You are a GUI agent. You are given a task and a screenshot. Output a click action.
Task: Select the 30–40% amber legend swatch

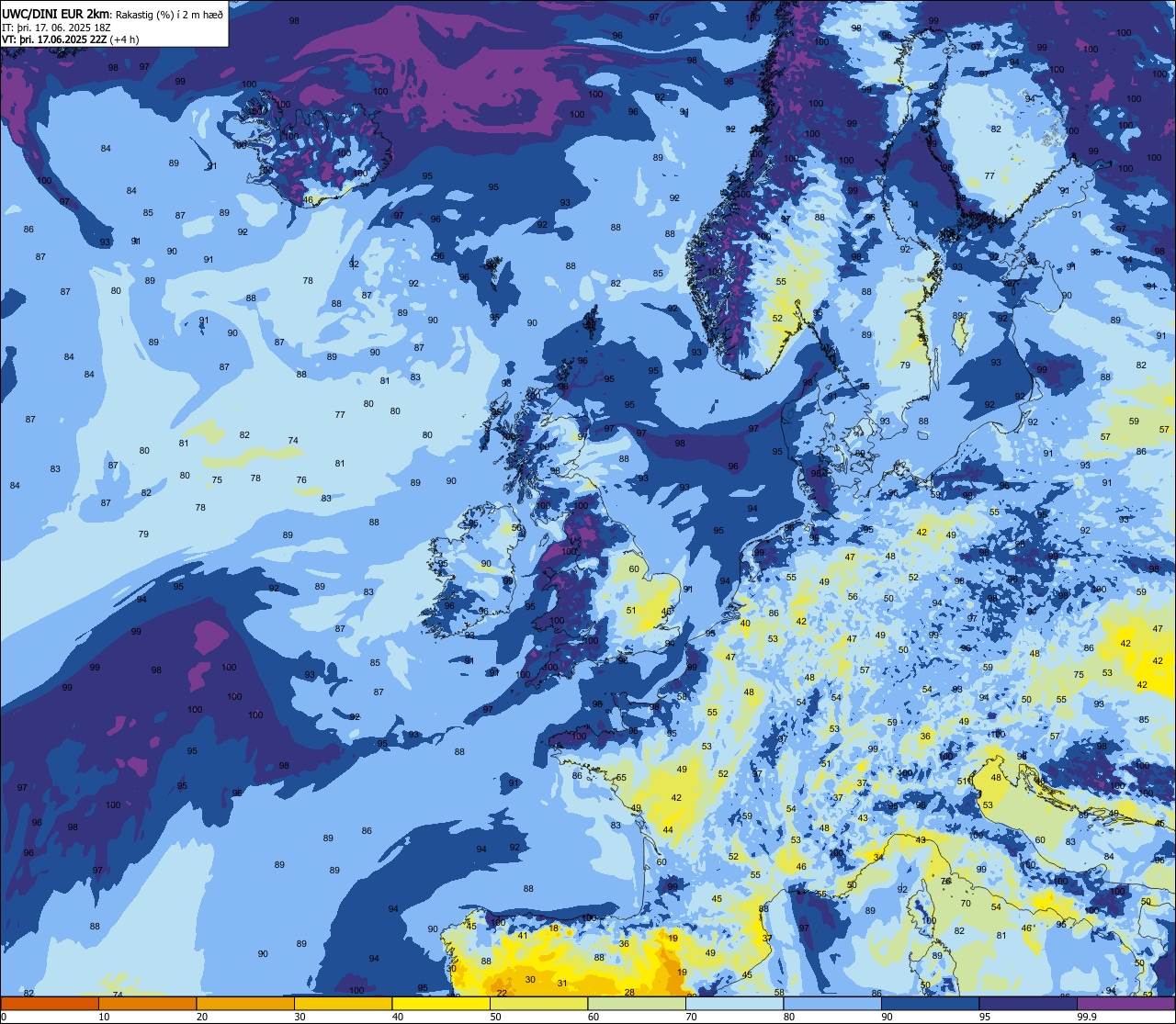click(x=343, y=1003)
